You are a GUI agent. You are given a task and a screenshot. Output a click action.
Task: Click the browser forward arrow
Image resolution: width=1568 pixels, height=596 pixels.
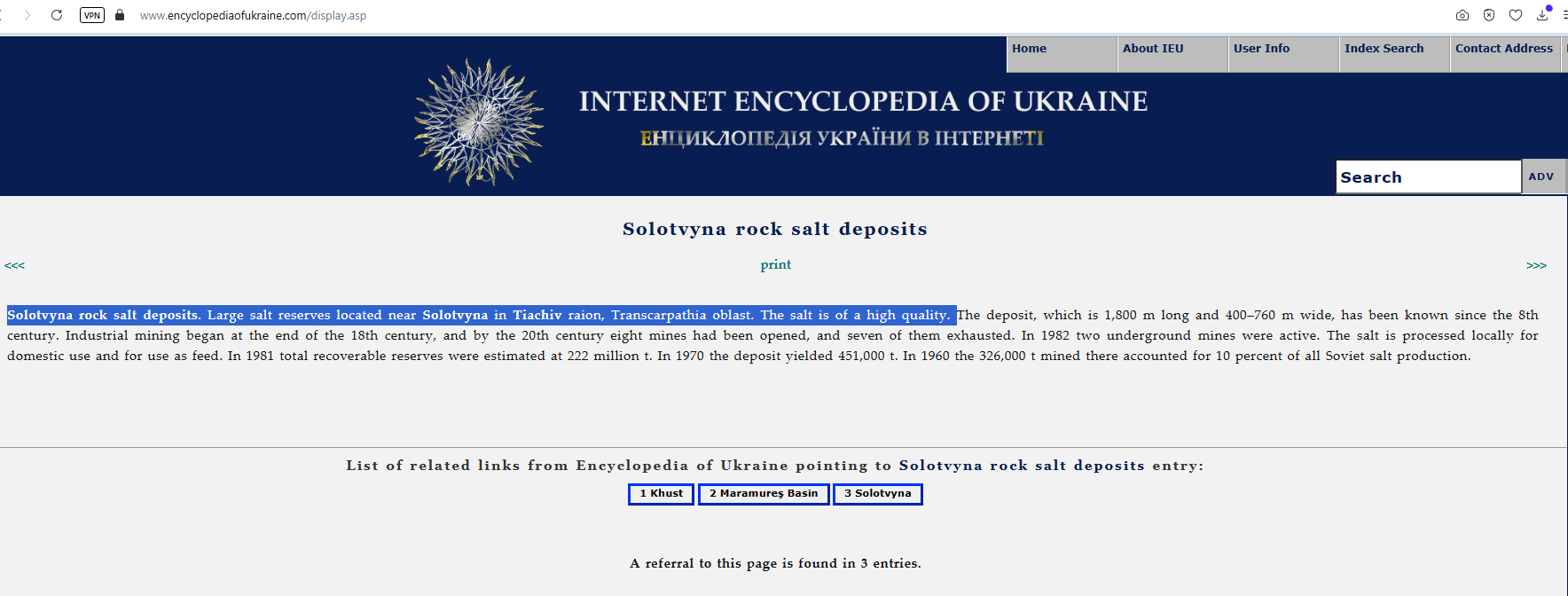(27, 15)
